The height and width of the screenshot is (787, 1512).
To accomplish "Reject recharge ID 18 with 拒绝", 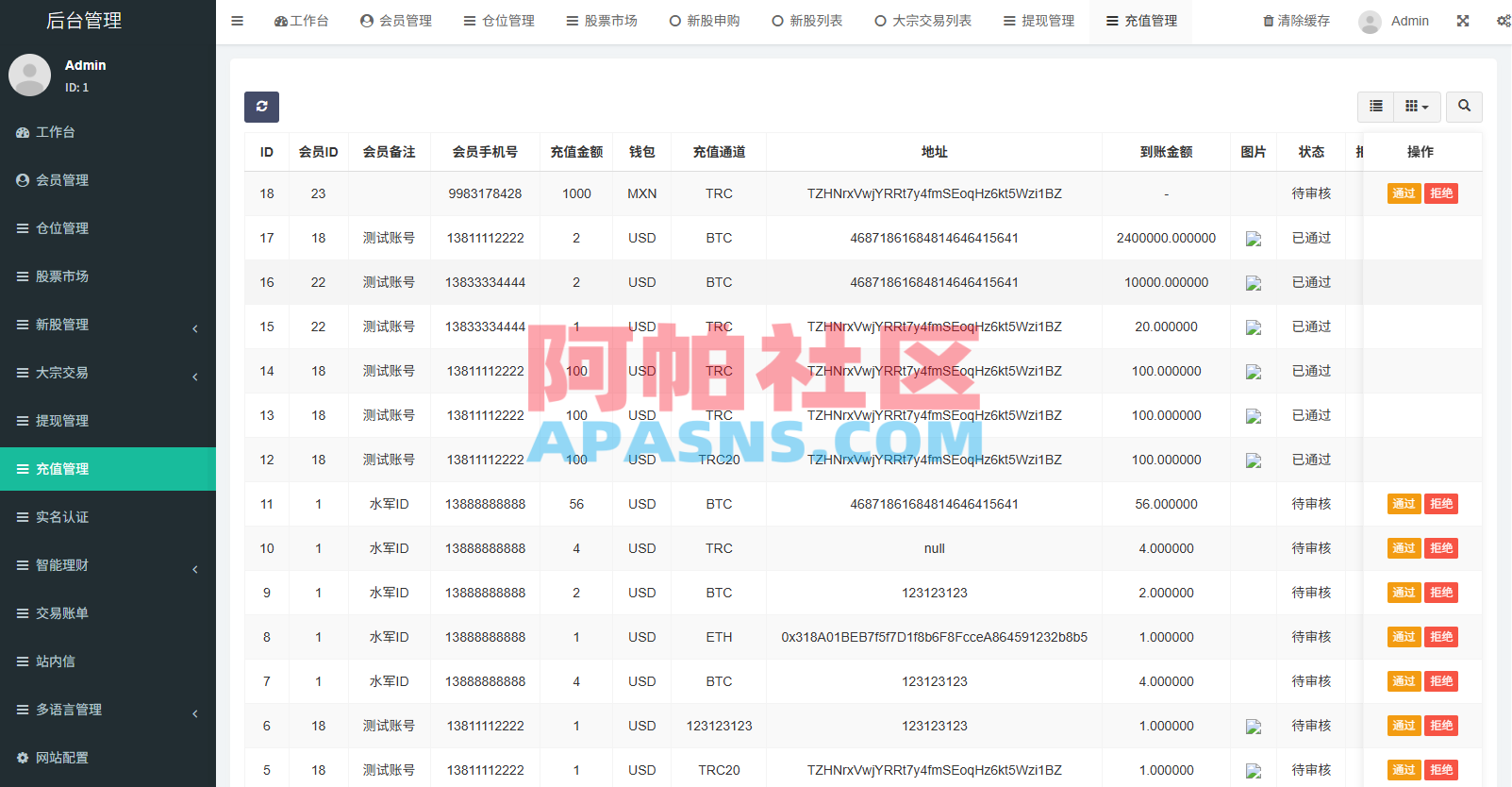I will coord(1441,193).
